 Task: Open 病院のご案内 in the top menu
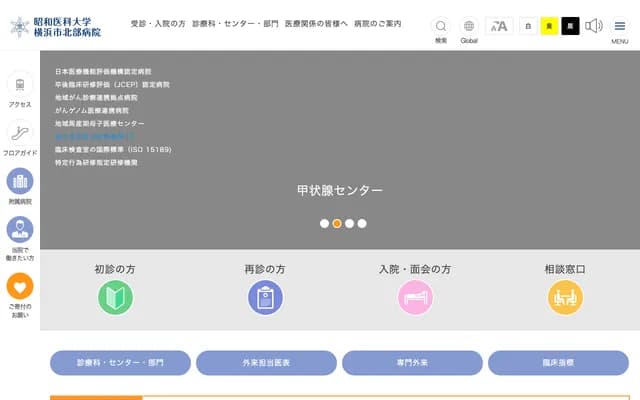pyautogui.click(x=379, y=21)
